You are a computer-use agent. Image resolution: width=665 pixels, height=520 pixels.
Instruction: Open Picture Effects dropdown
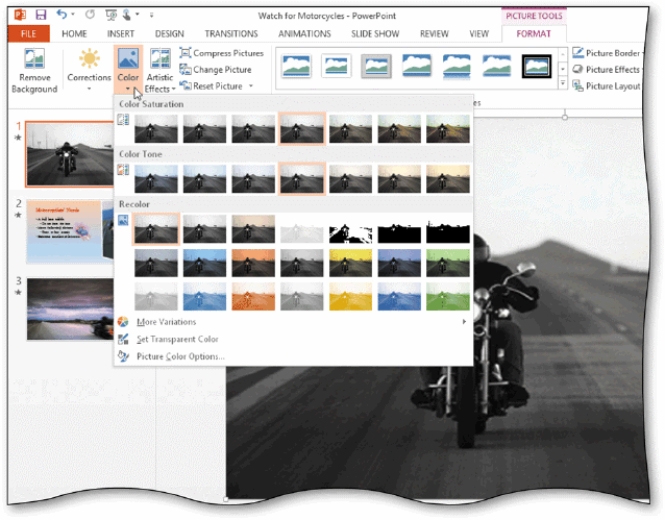point(612,69)
